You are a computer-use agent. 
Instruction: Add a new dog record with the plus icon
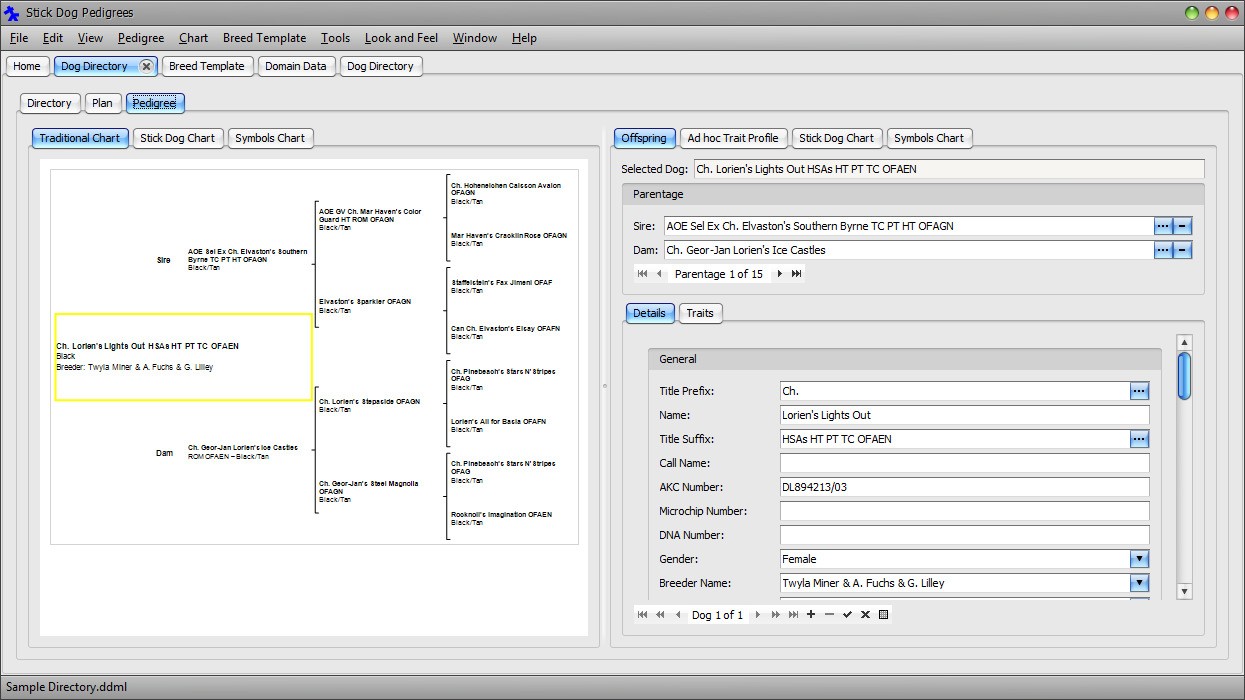[x=811, y=614]
